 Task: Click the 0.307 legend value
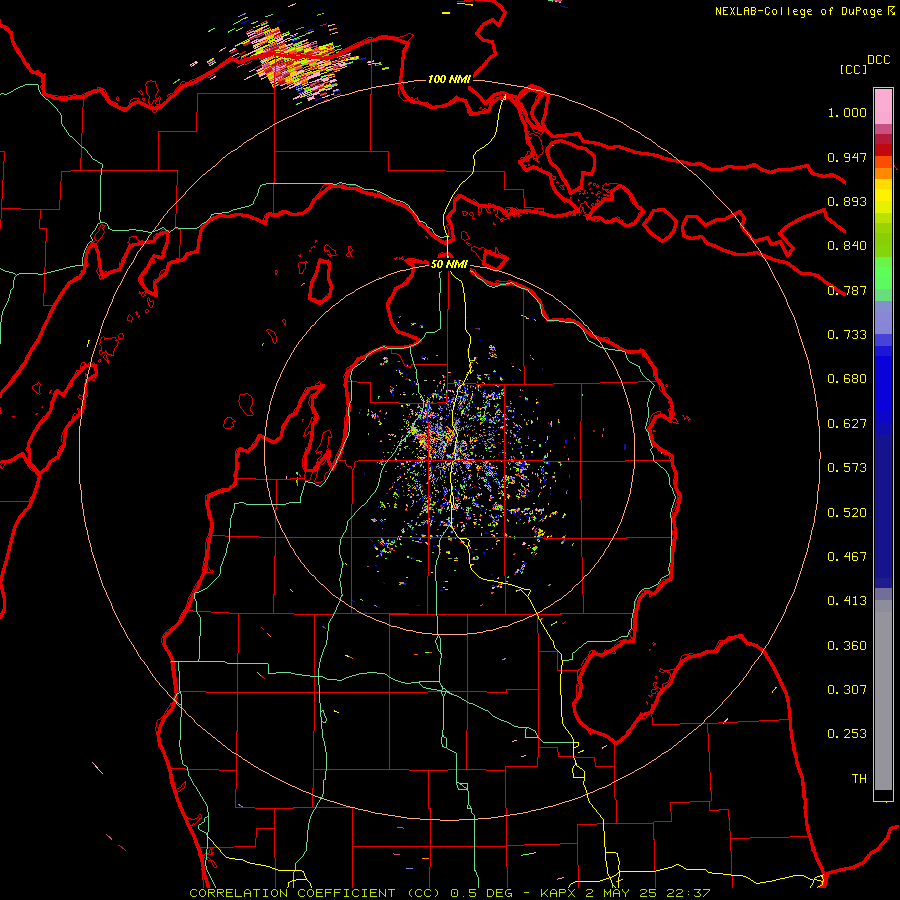(x=847, y=690)
